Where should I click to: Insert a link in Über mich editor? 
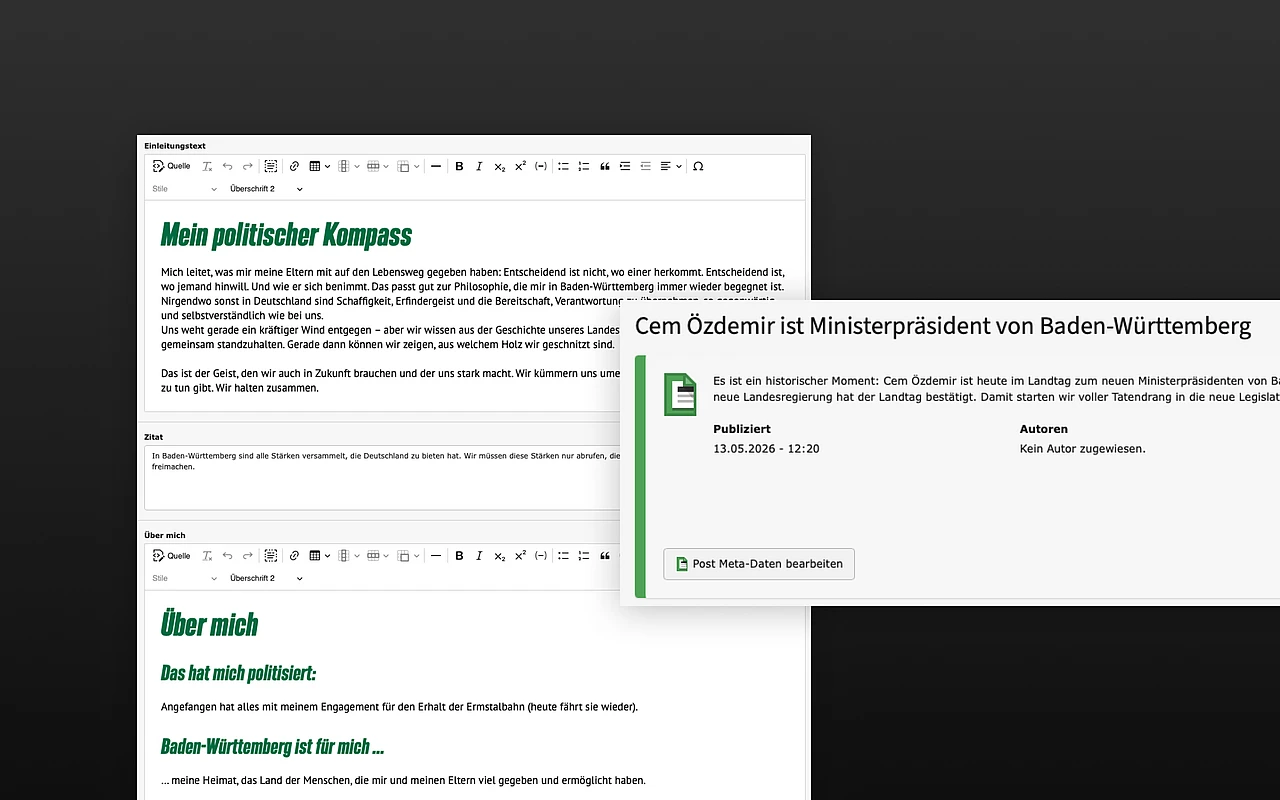click(x=294, y=555)
